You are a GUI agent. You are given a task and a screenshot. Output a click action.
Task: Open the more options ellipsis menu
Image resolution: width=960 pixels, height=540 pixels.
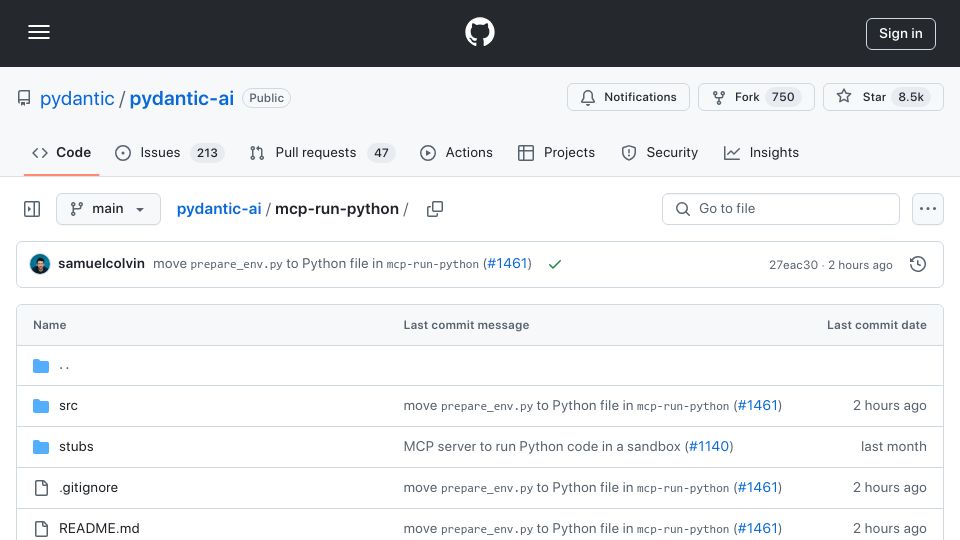click(x=928, y=209)
